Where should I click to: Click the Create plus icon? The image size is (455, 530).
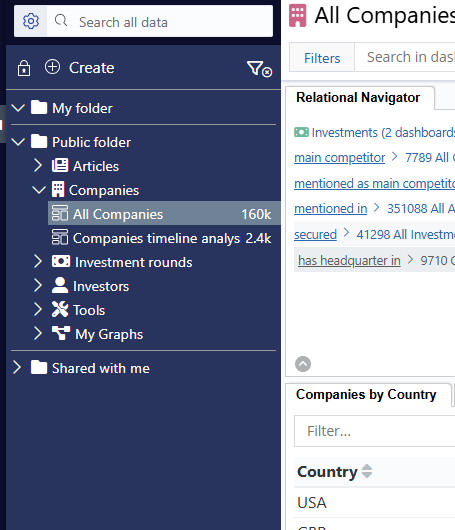(52, 67)
